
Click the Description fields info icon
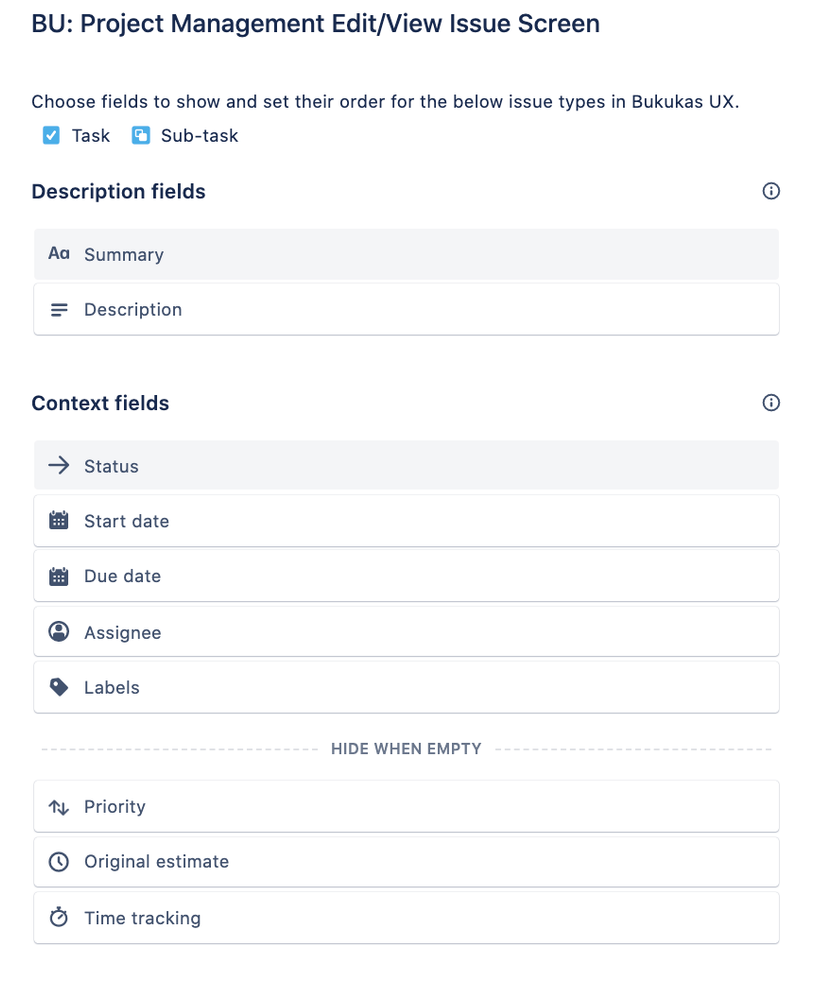click(771, 191)
